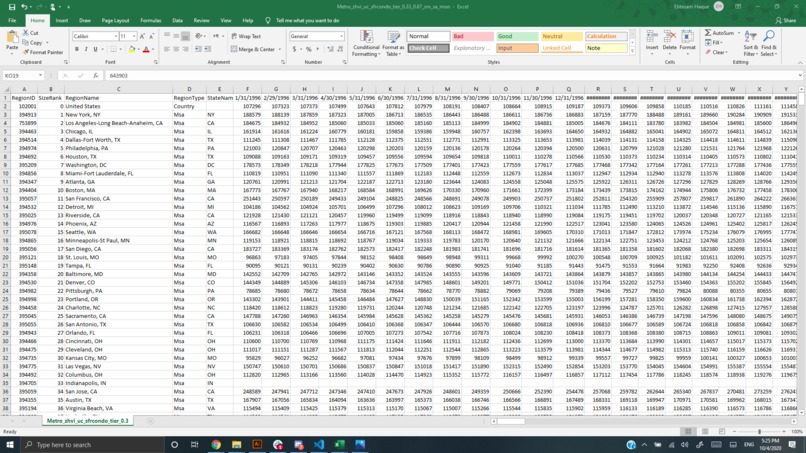Click the Borders icon in Font group
Viewport: 806px width, 453px height.
[113, 49]
